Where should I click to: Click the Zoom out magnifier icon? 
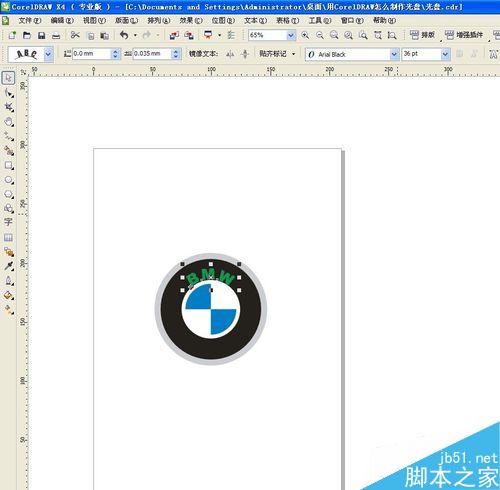[x=320, y=35]
